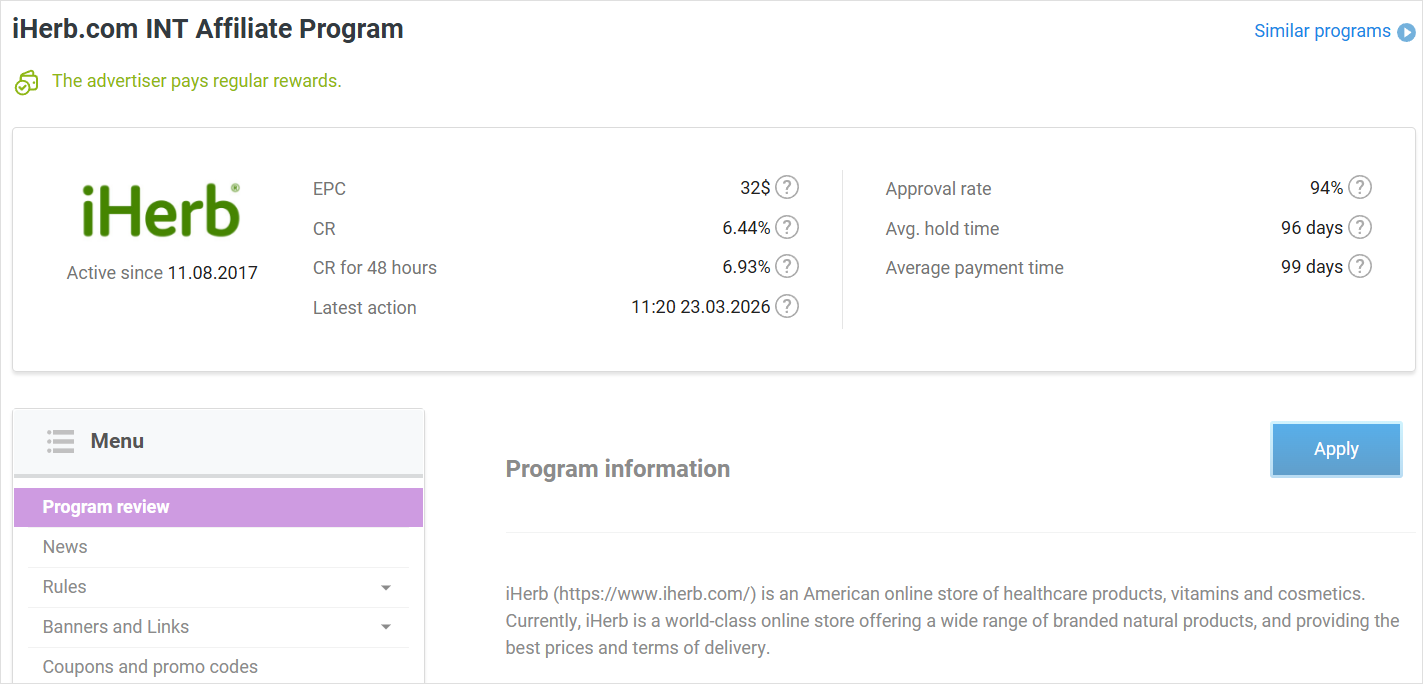Click the help icon next to Latest action
Viewport: 1423px width, 684px height.
coord(787,307)
